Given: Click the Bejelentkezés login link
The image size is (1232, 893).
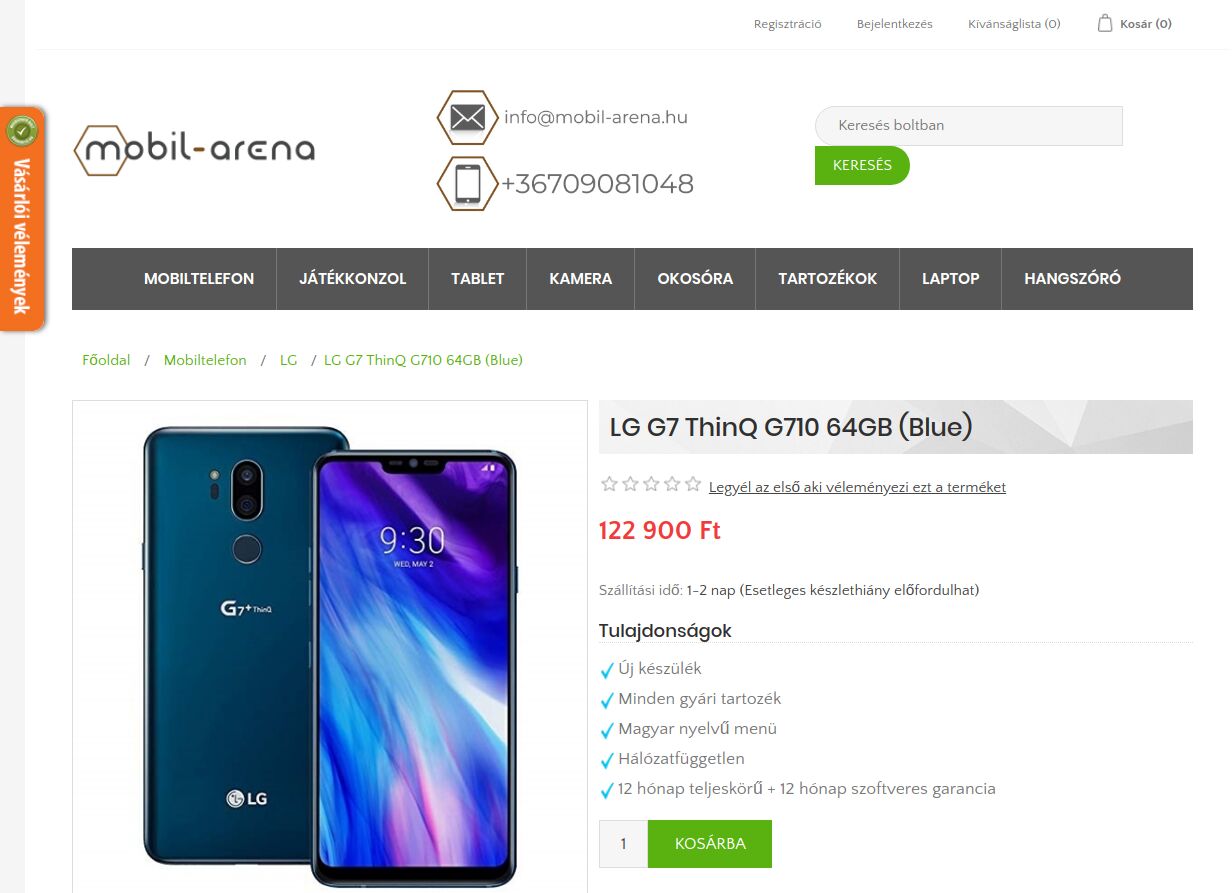Looking at the screenshot, I should [x=895, y=24].
